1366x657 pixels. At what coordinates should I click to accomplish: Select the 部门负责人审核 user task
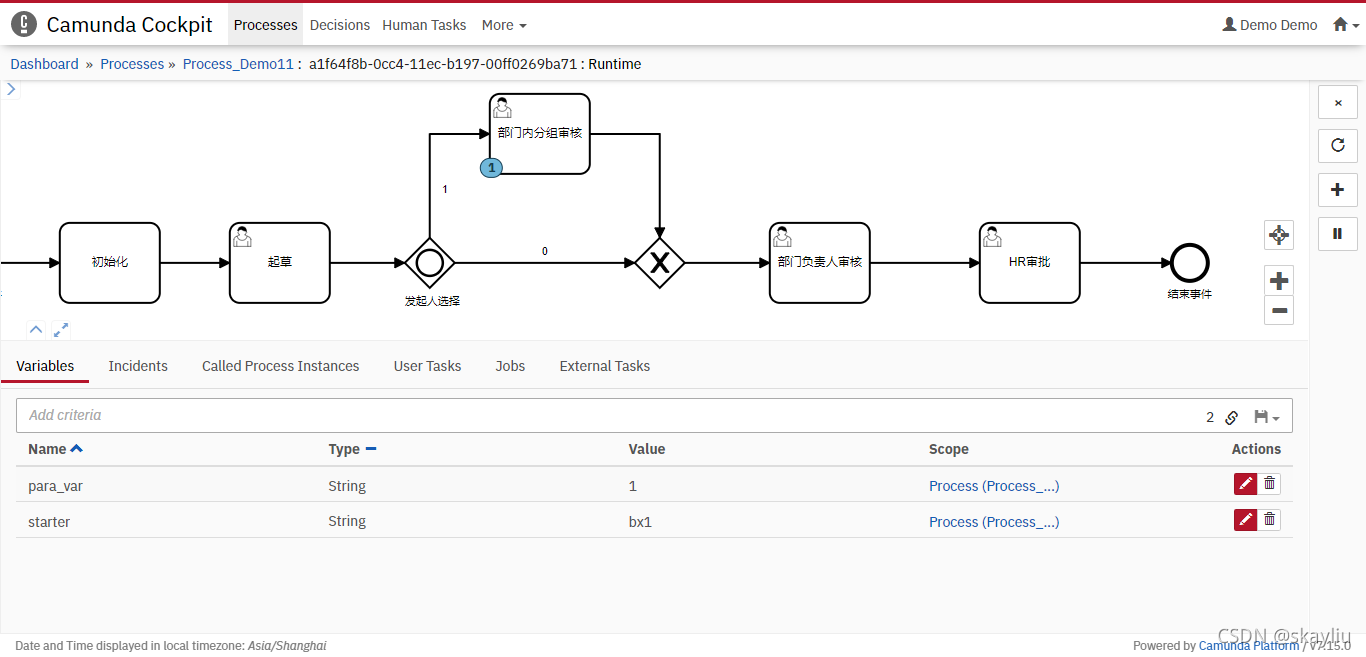[x=820, y=263]
